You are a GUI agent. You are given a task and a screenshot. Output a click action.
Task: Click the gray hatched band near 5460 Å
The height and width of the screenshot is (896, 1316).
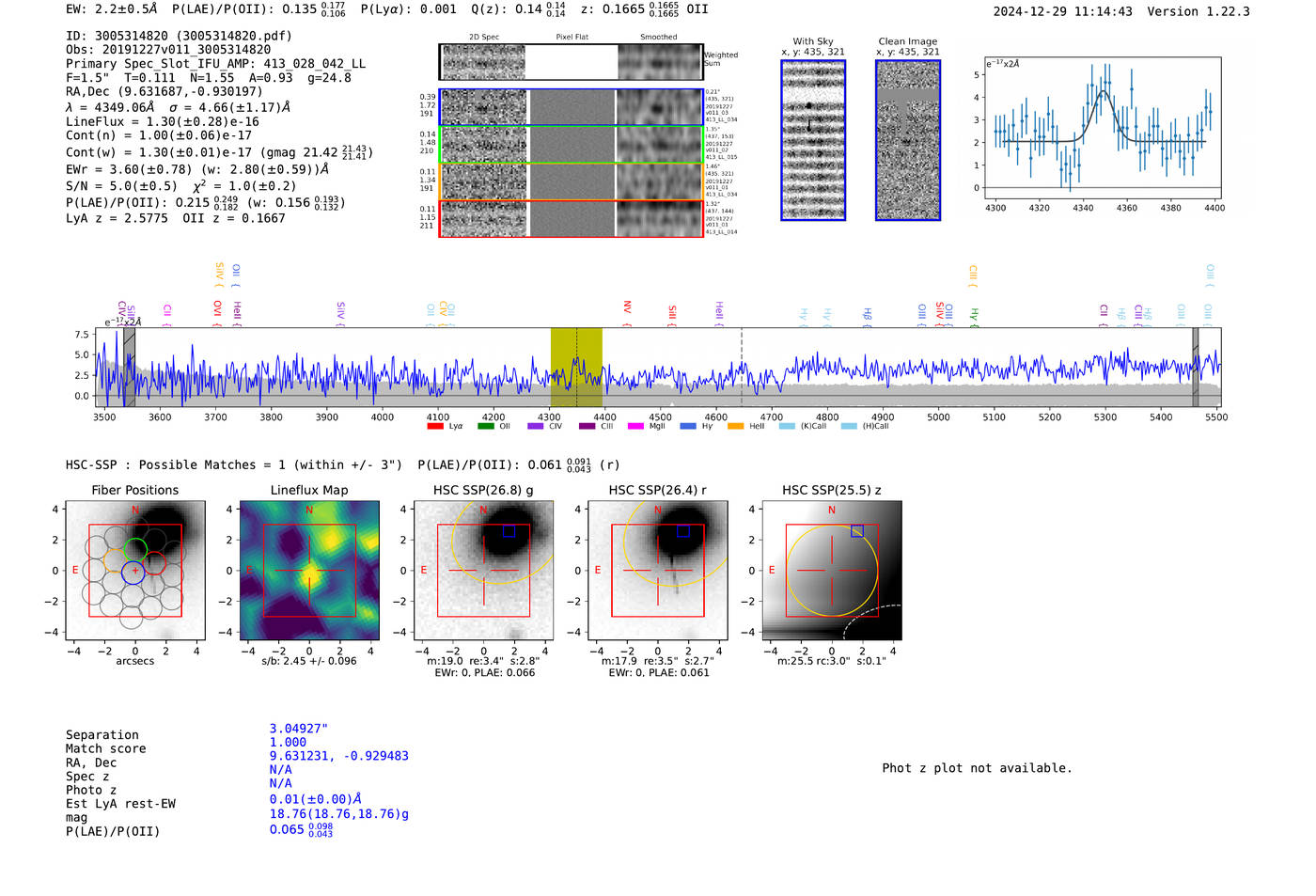tap(1196, 368)
